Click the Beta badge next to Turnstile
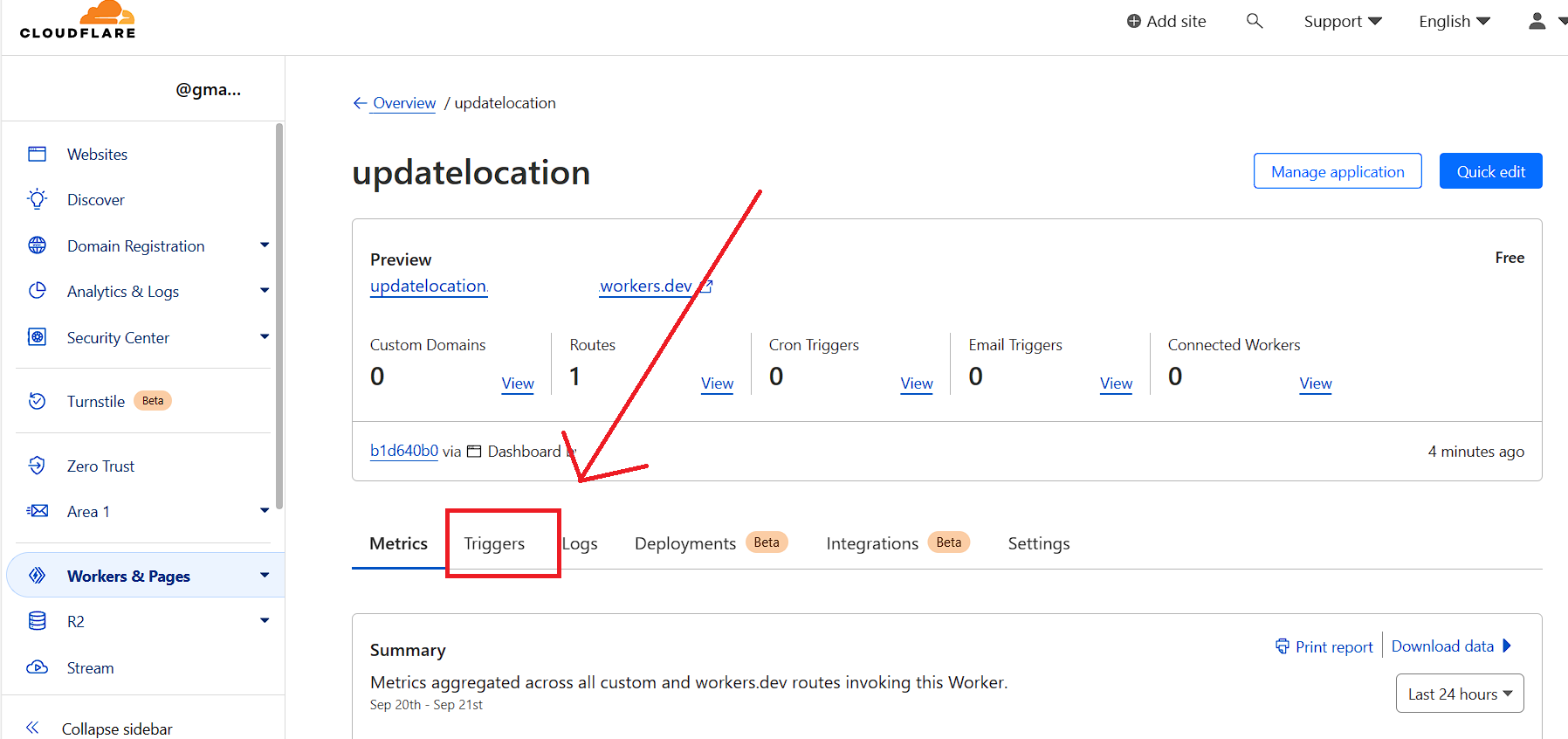 [x=153, y=401]
